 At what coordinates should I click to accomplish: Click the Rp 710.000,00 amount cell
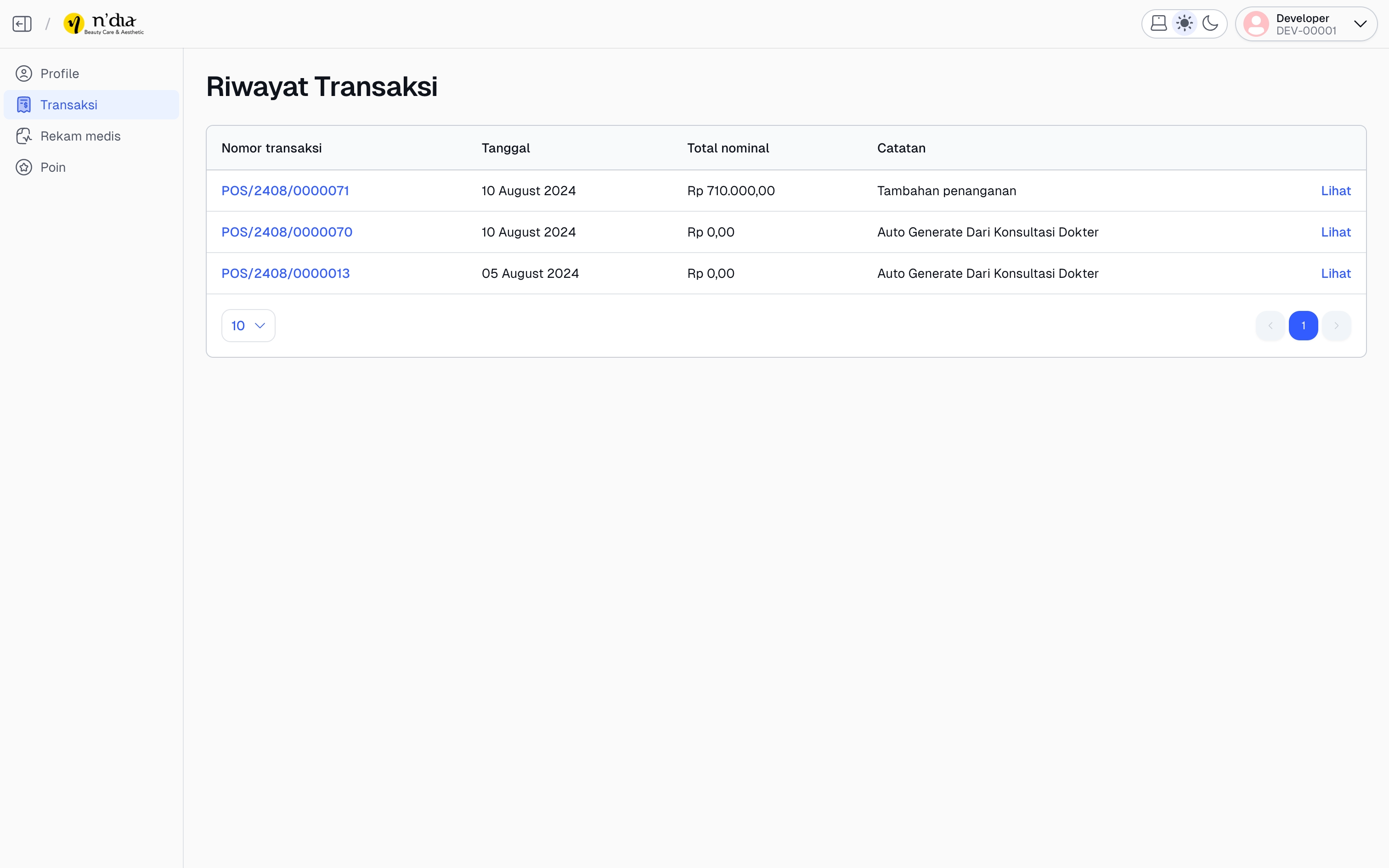pos(731,191)
